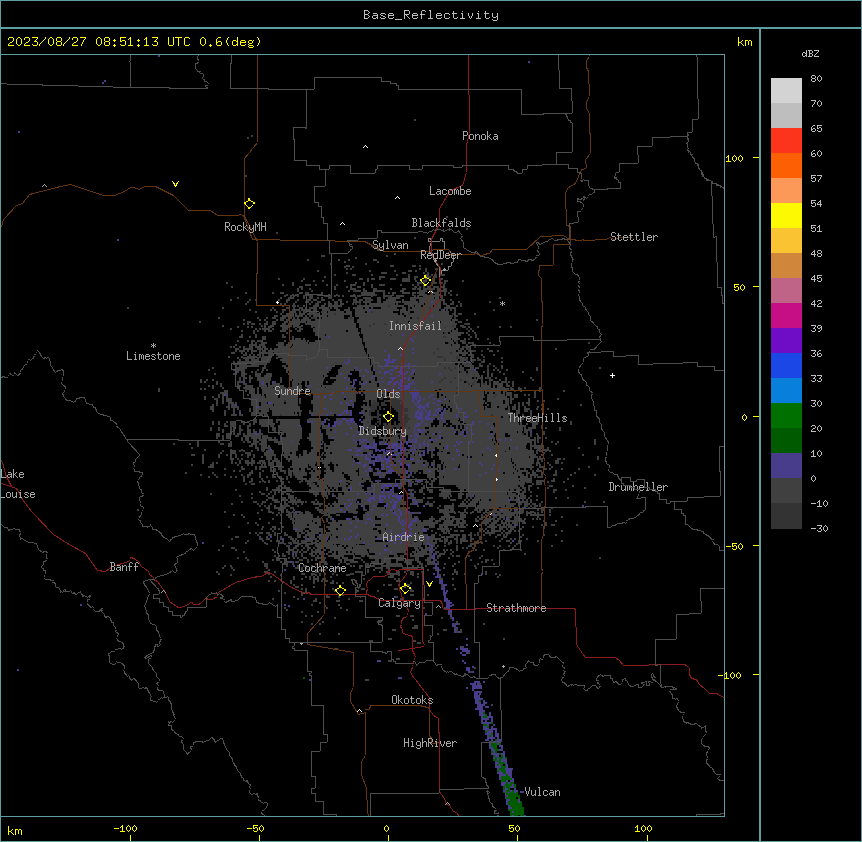This screenshot has height=842, width=862.
Task: Click the yellow 51 dBZ legend swatch
Action: pos(786,215)
